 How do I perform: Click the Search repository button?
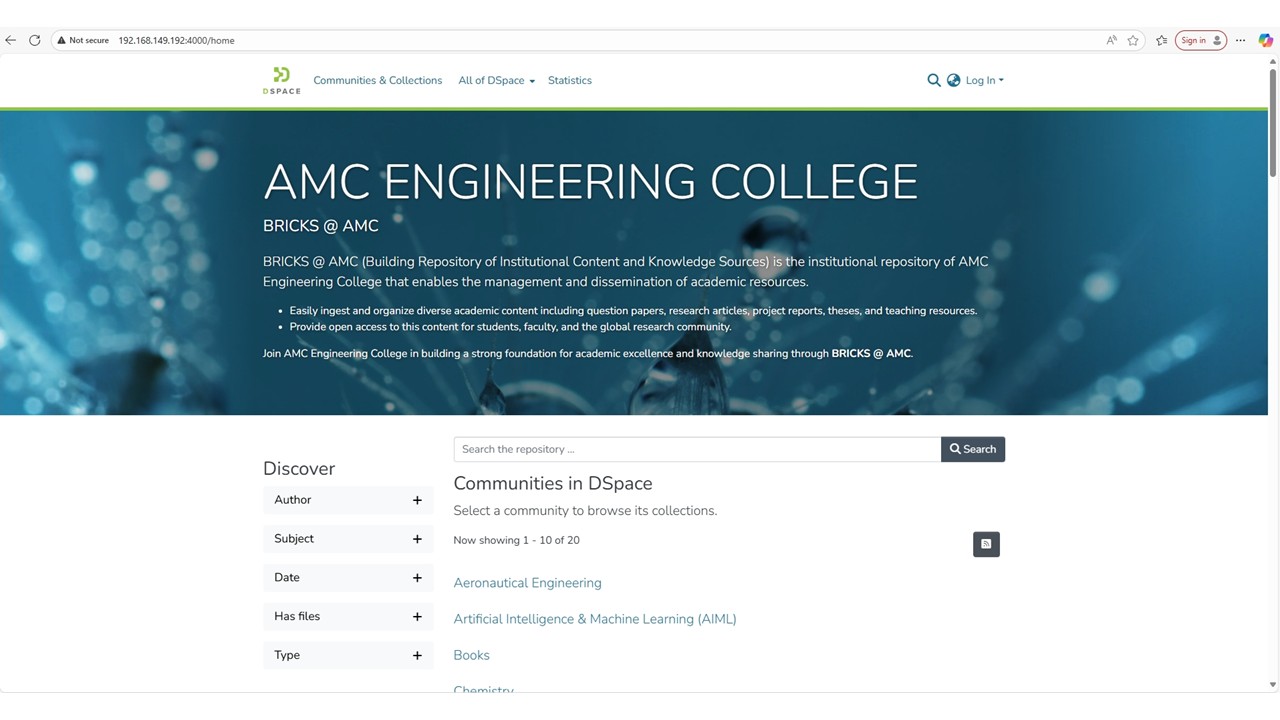tap(973, 449)
